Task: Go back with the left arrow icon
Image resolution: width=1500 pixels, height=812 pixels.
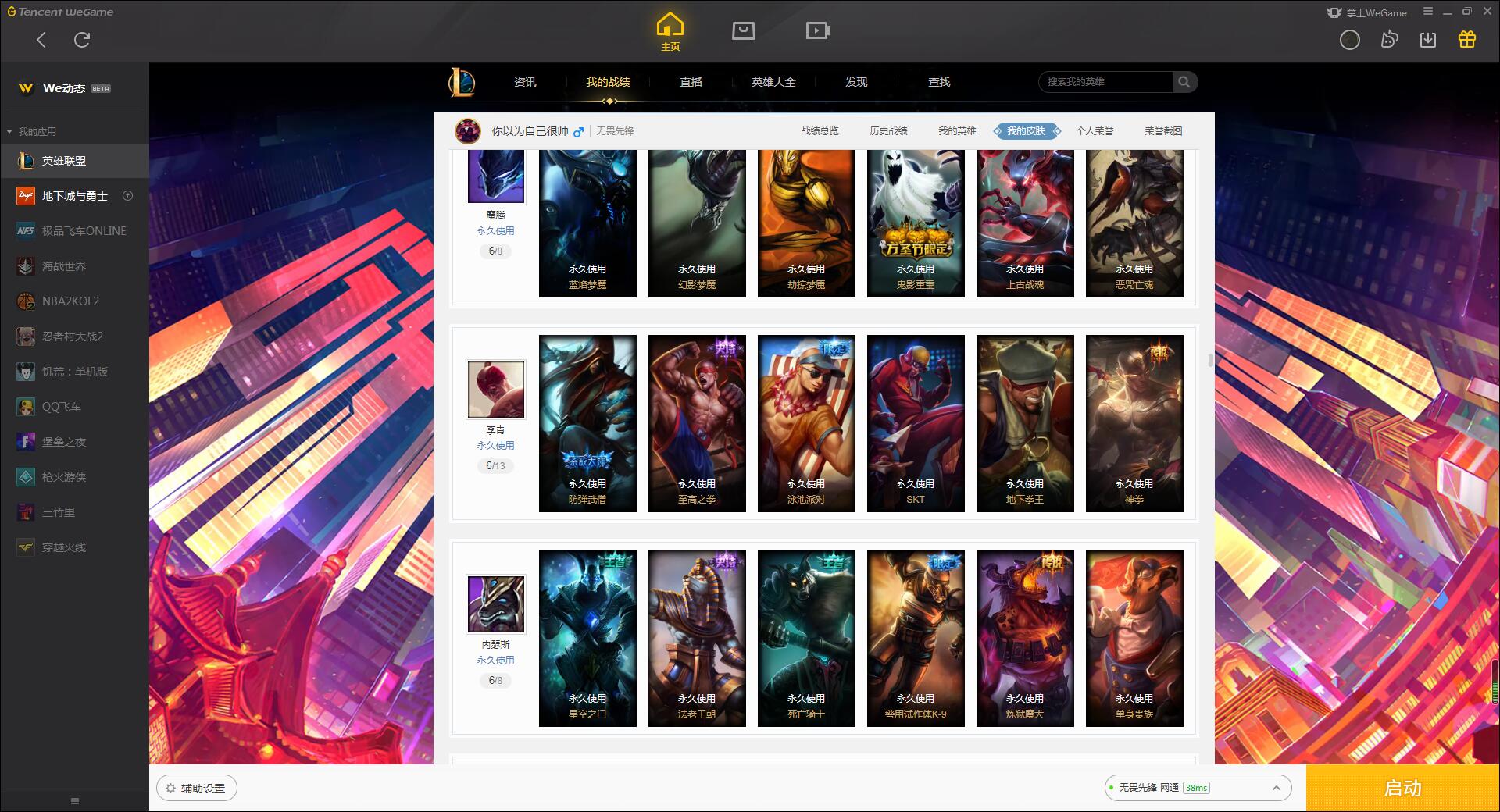Action: (41, 40)
